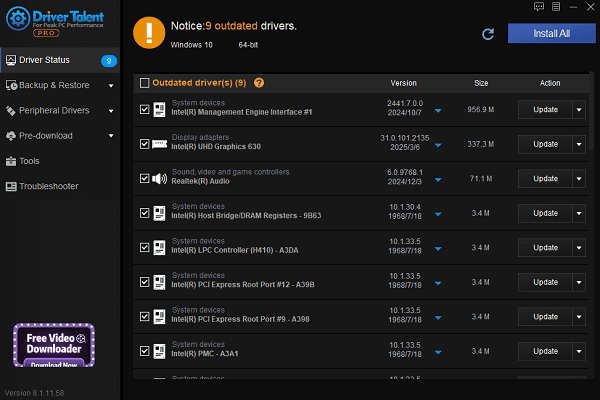Uncheck PCI Express Root Port #12 checkbox
600x400 pixels.
coord(144,282)
